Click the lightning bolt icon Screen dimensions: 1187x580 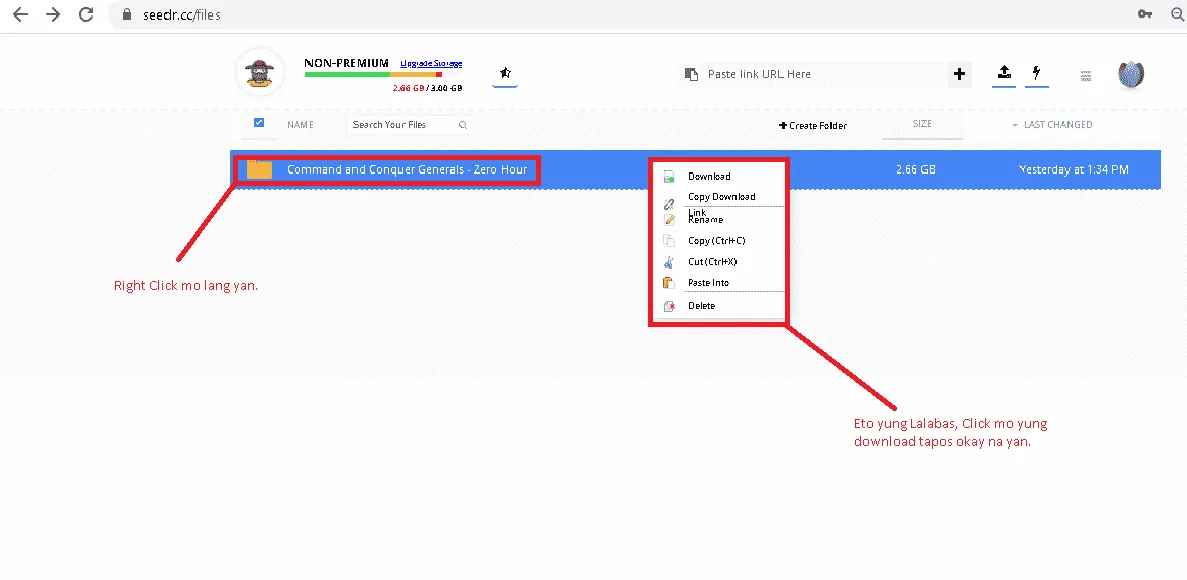[x=1036, y=73]
